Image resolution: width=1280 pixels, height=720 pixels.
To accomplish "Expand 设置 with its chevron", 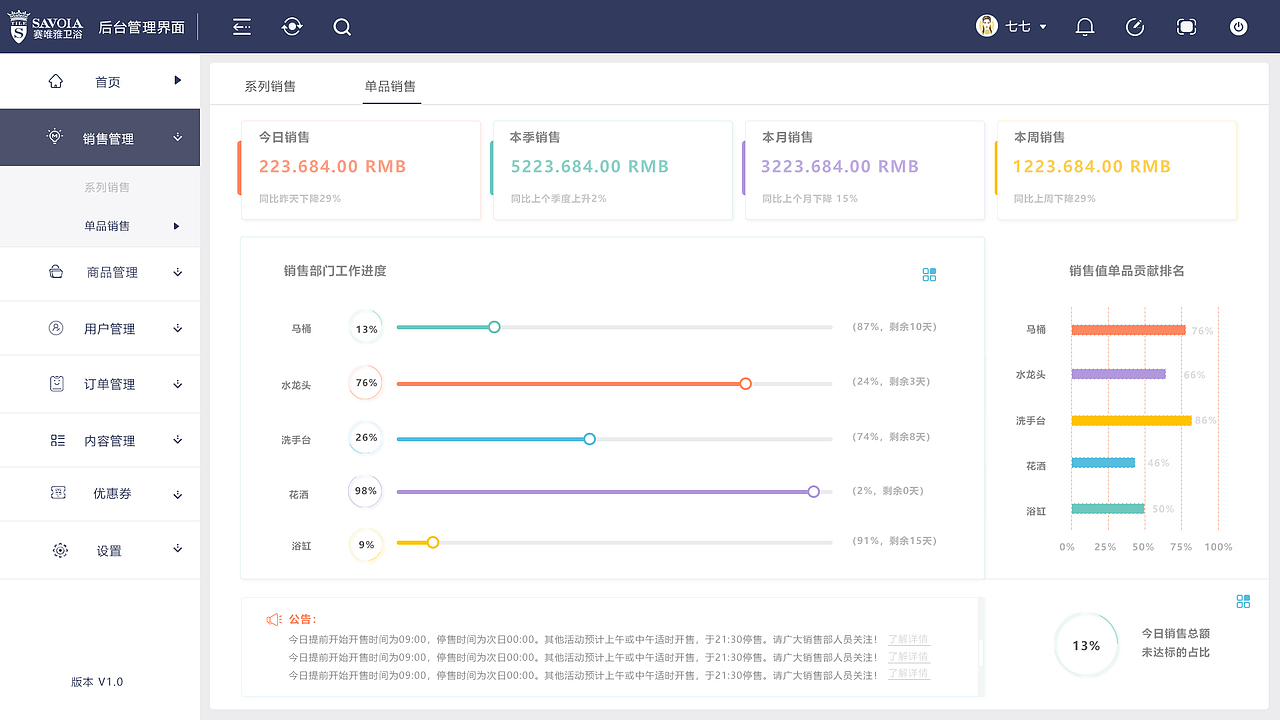I will 178,549.
